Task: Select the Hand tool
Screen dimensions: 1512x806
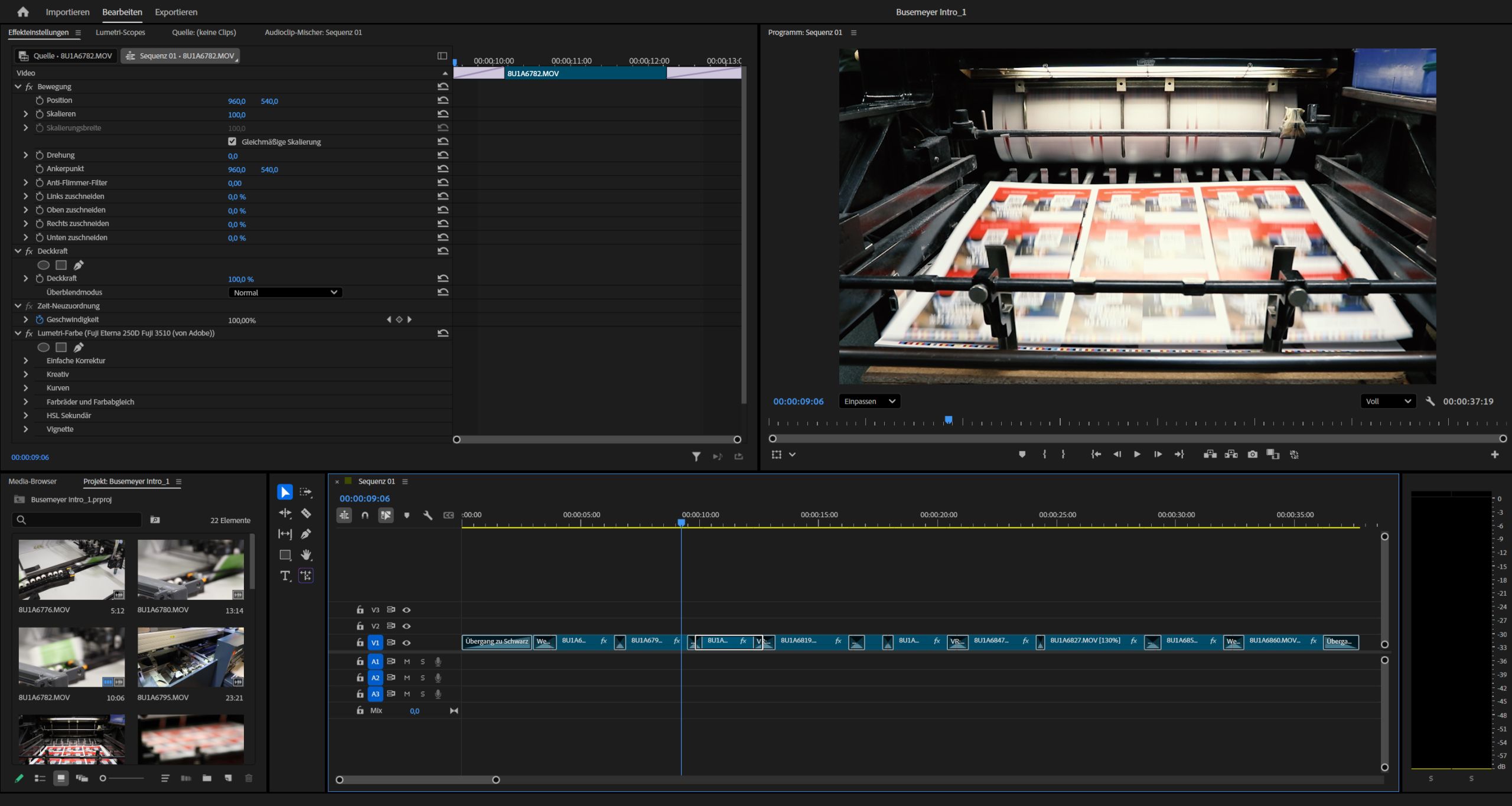Action: pos(306,554)
